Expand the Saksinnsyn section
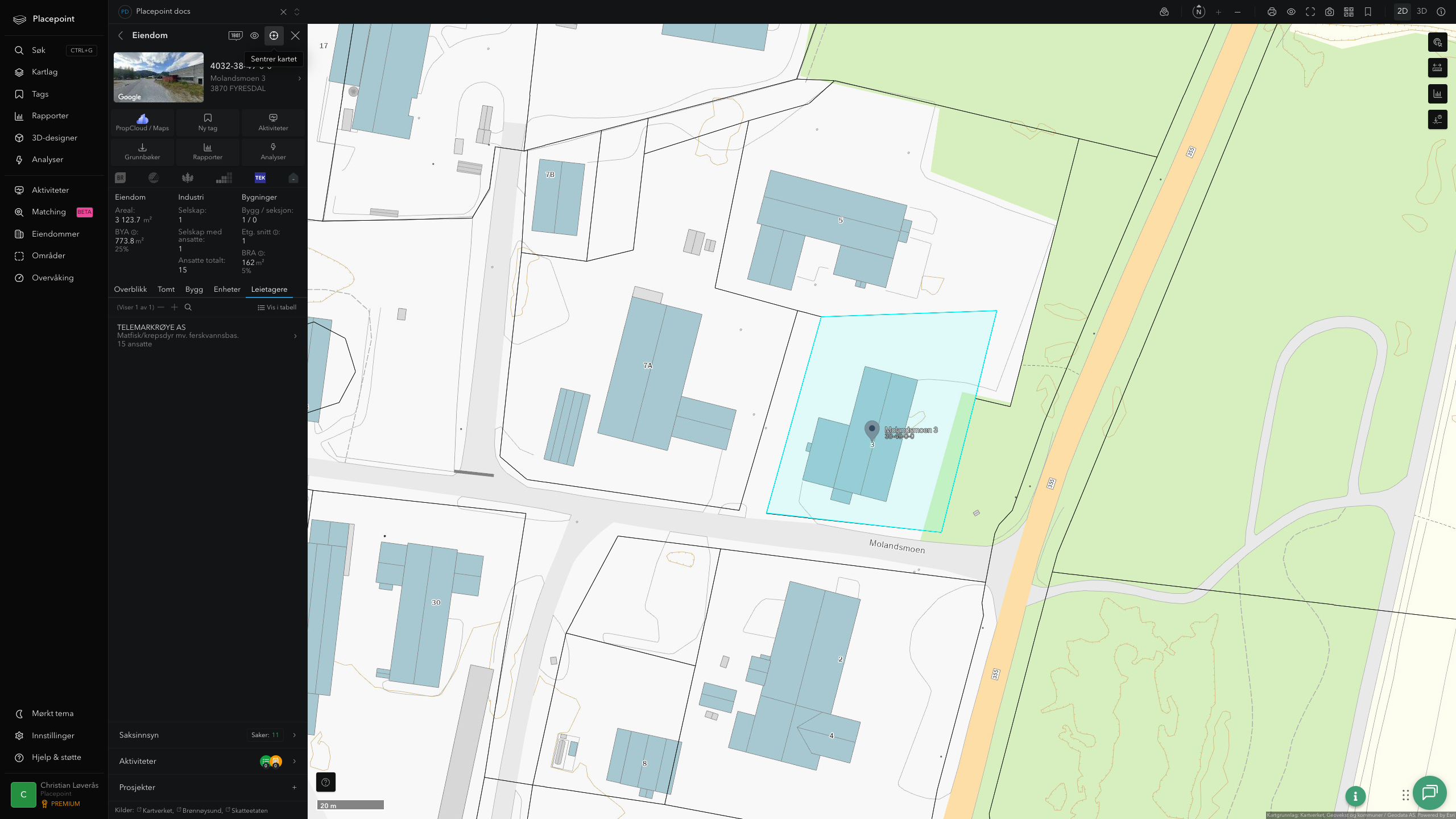This screenshot has width=1456, height=819. (x=208, y=735)
